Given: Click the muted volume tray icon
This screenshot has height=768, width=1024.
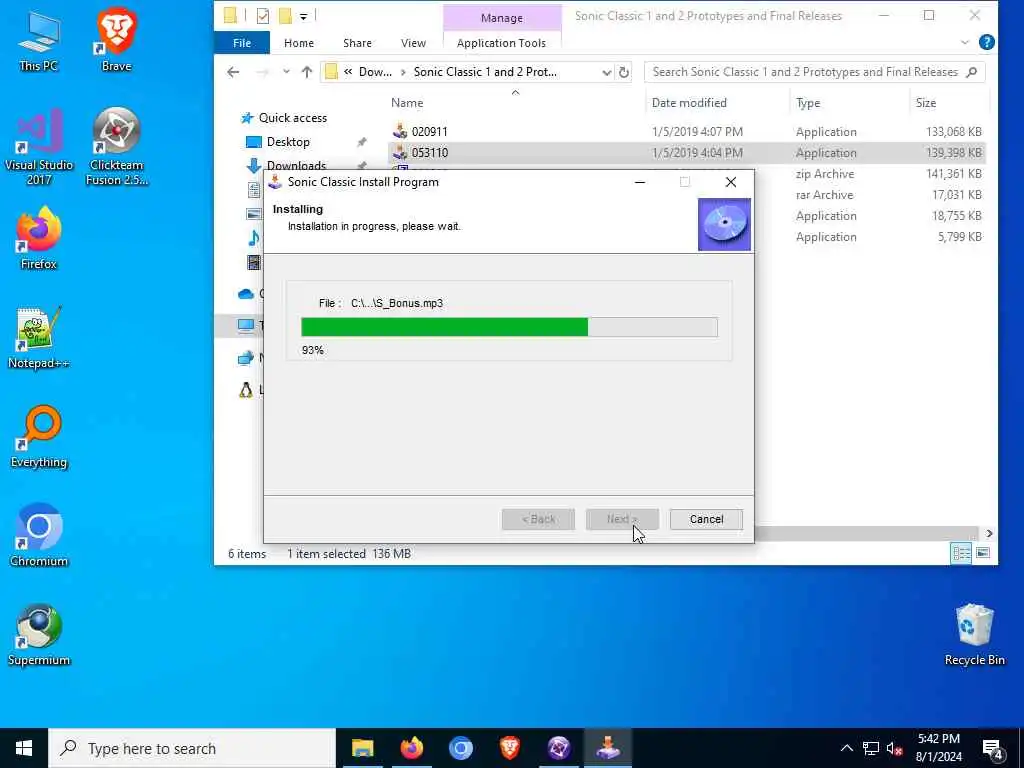Looking at the screenshot, I should point(895,748).
